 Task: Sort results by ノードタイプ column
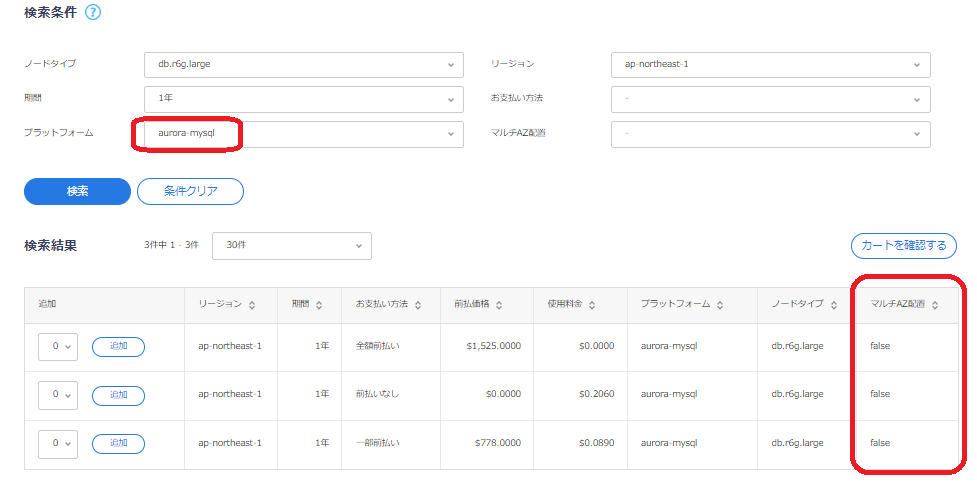[x=832, y=305]
